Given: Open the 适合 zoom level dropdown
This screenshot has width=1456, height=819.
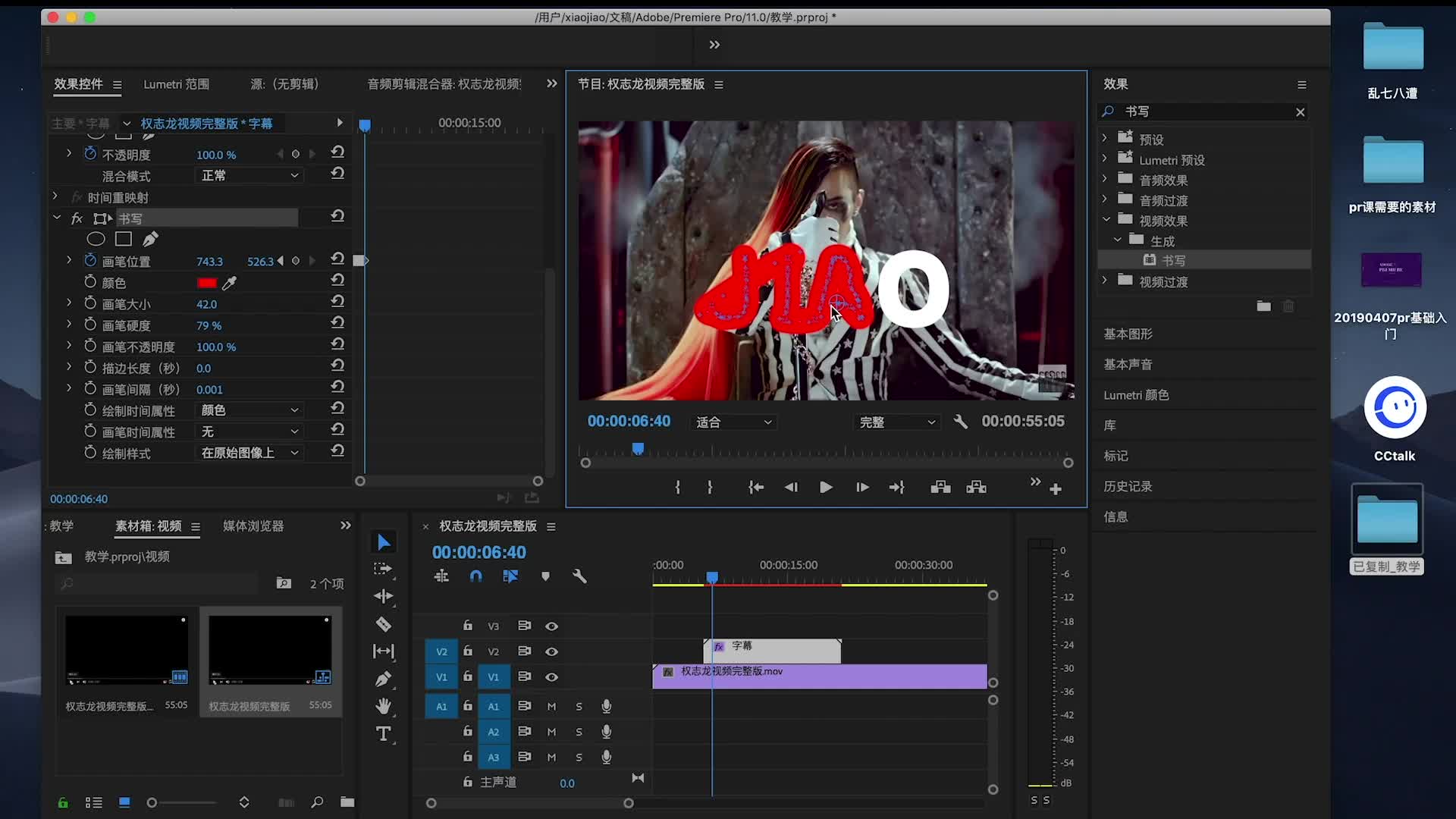Looking at the screenshot, I should pos(733,422).
